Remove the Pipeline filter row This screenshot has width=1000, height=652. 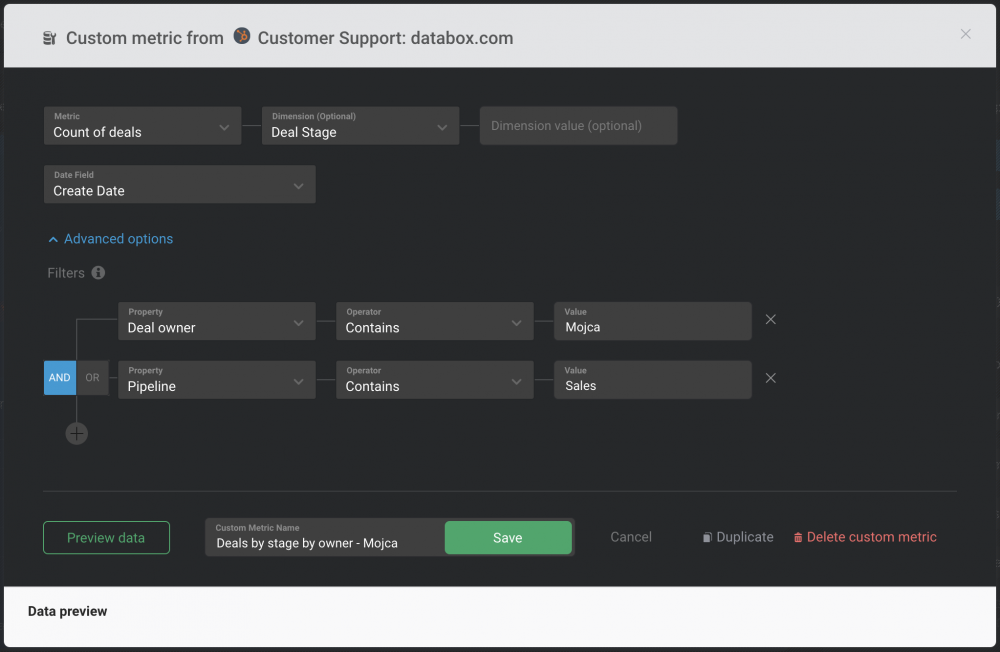coord(770,379)
